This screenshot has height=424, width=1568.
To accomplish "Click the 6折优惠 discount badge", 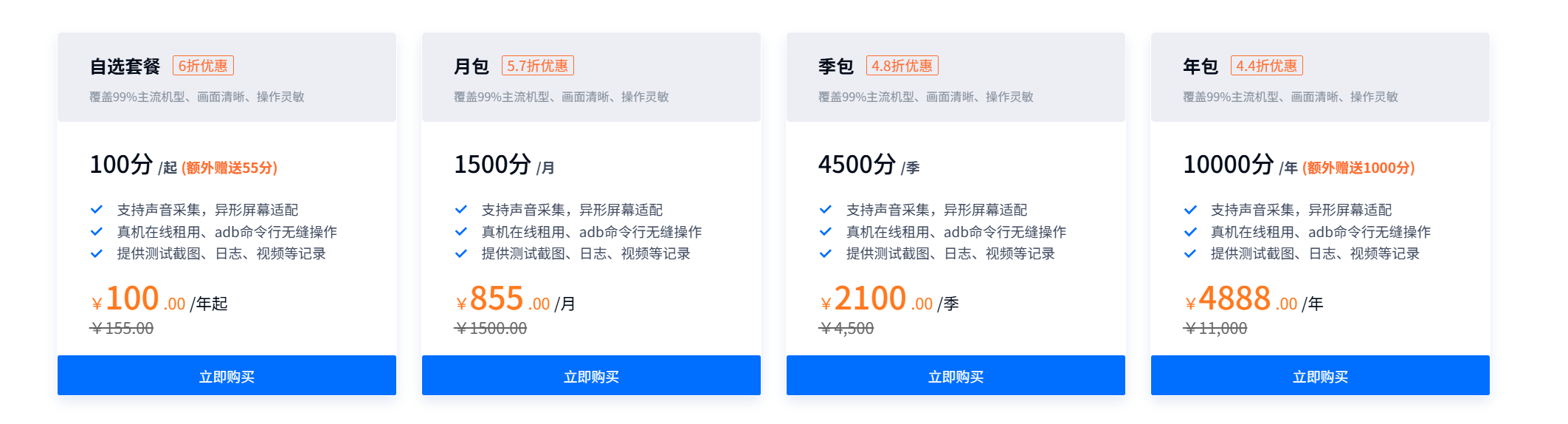I will (203, 66).
